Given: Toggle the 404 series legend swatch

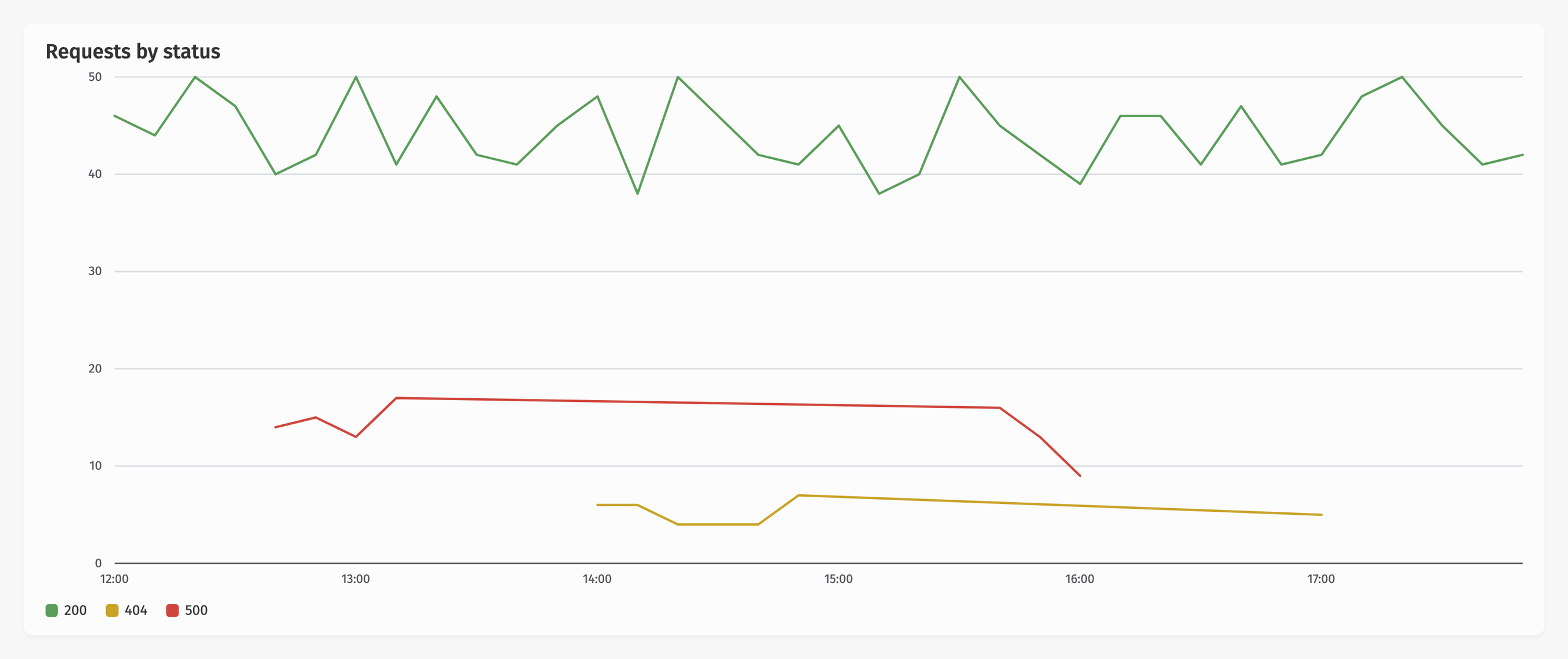Looking at the screenshot, I should click(x=112, y=610).
